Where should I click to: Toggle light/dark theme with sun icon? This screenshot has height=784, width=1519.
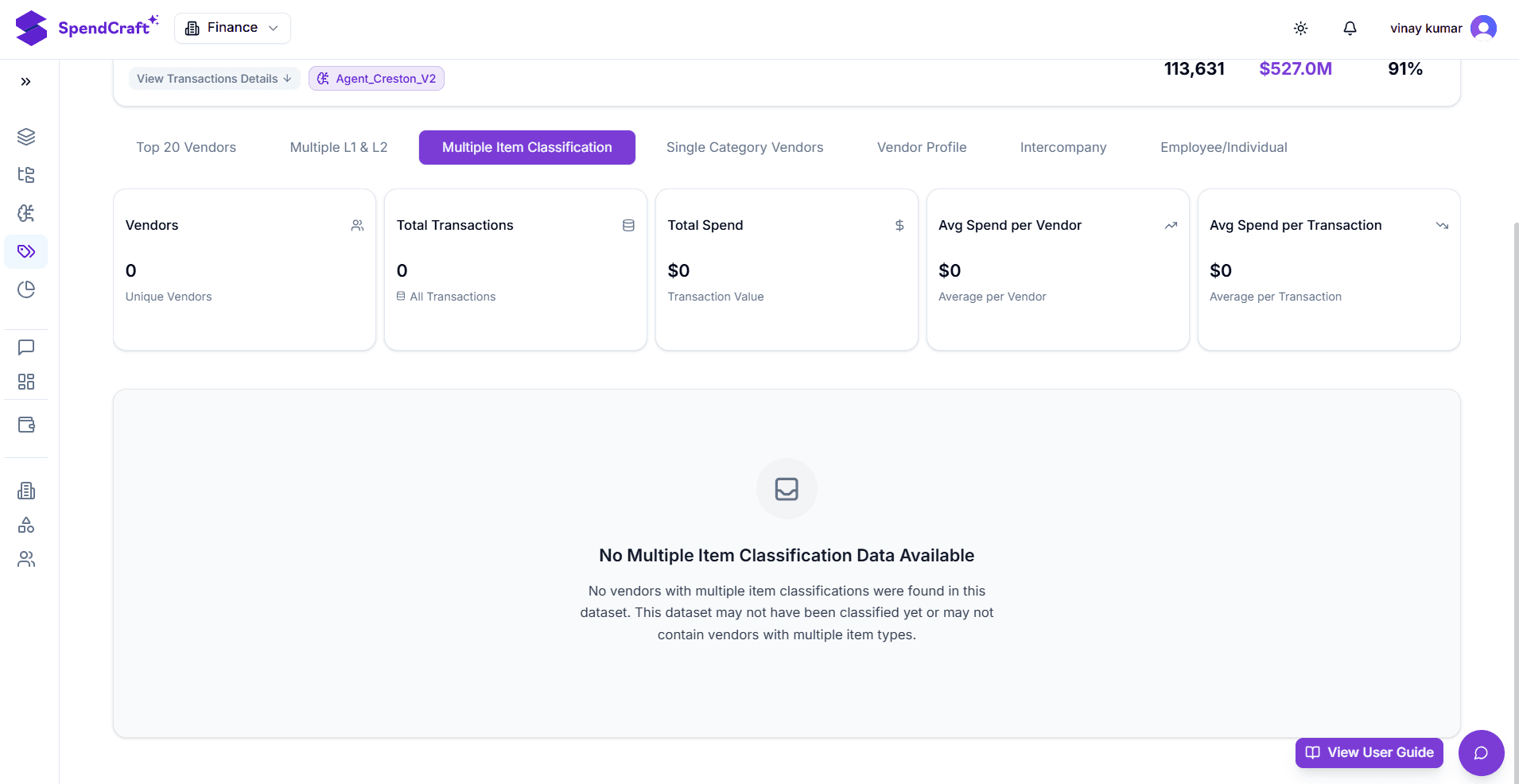point(1300,29)
